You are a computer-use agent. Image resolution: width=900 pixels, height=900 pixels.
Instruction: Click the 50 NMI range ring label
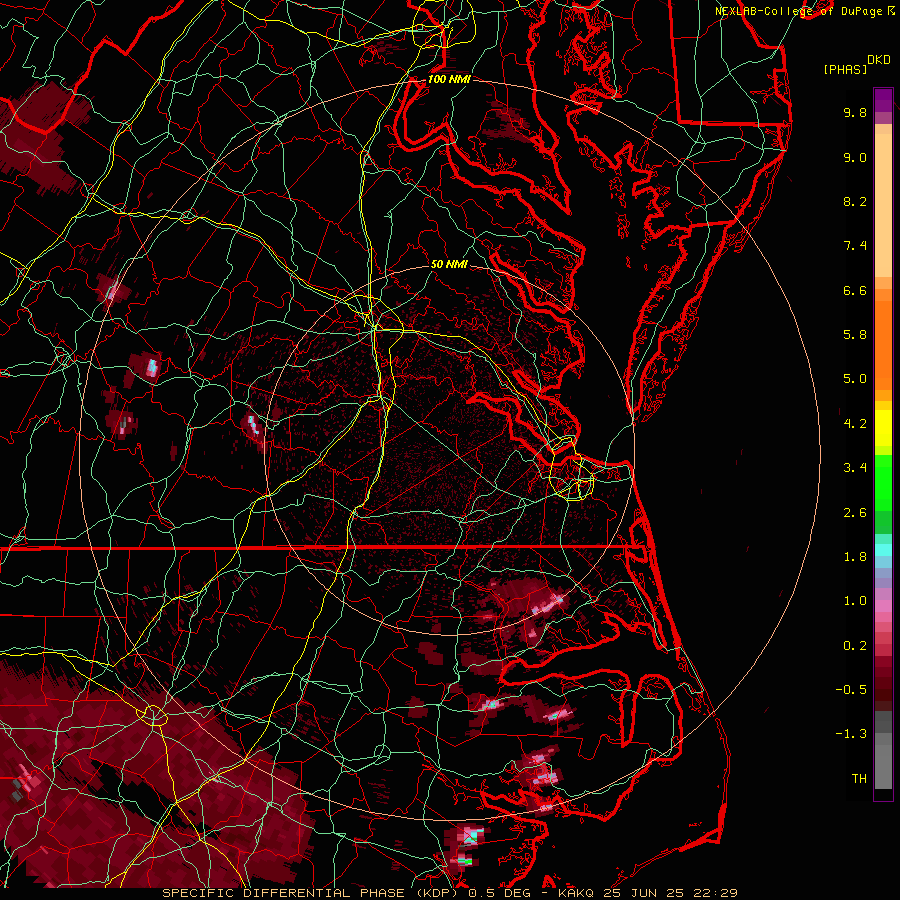[x=449, y=264]
